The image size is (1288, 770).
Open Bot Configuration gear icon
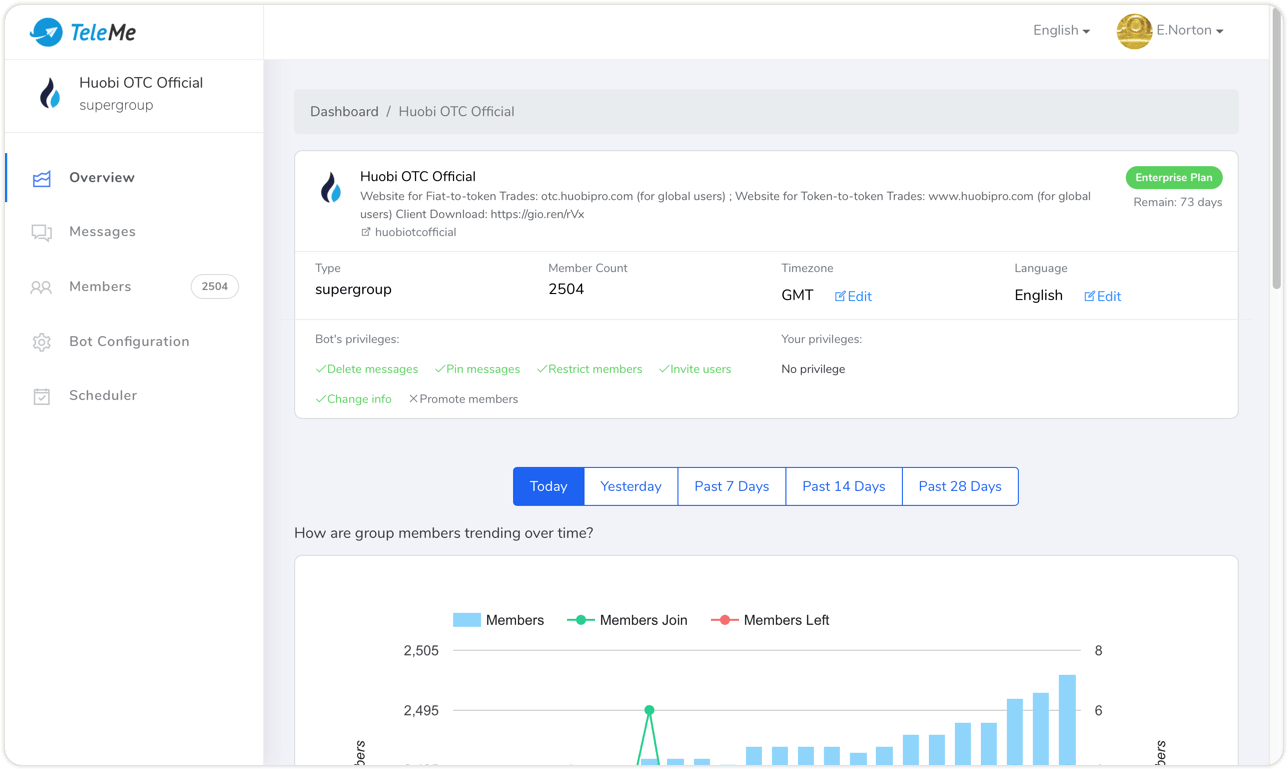point(42,343)
